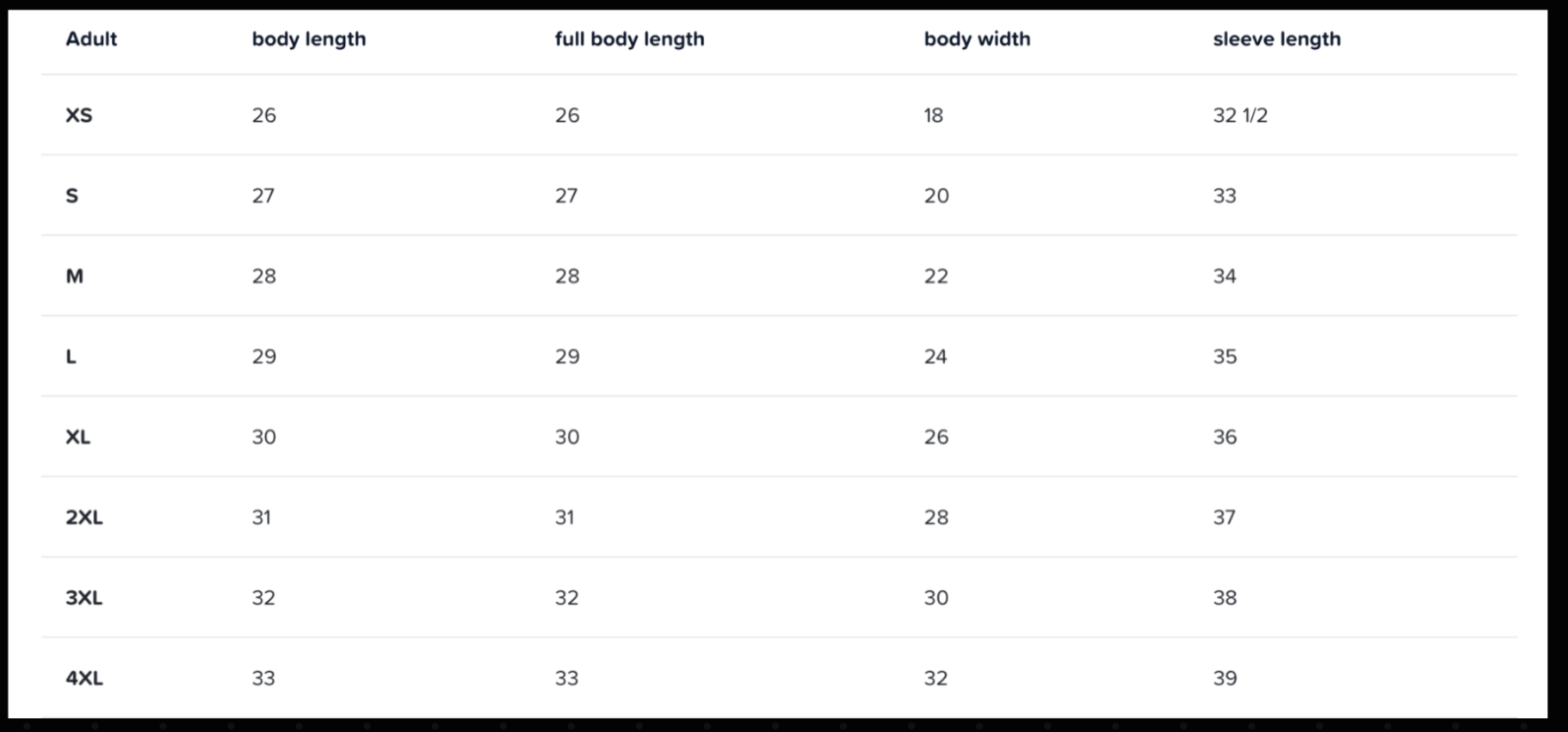The height and width of the screenshot is (732, 1568).
Task: Click the 4XL sleeve length value 39
Action: click(x=1225, y=679)
